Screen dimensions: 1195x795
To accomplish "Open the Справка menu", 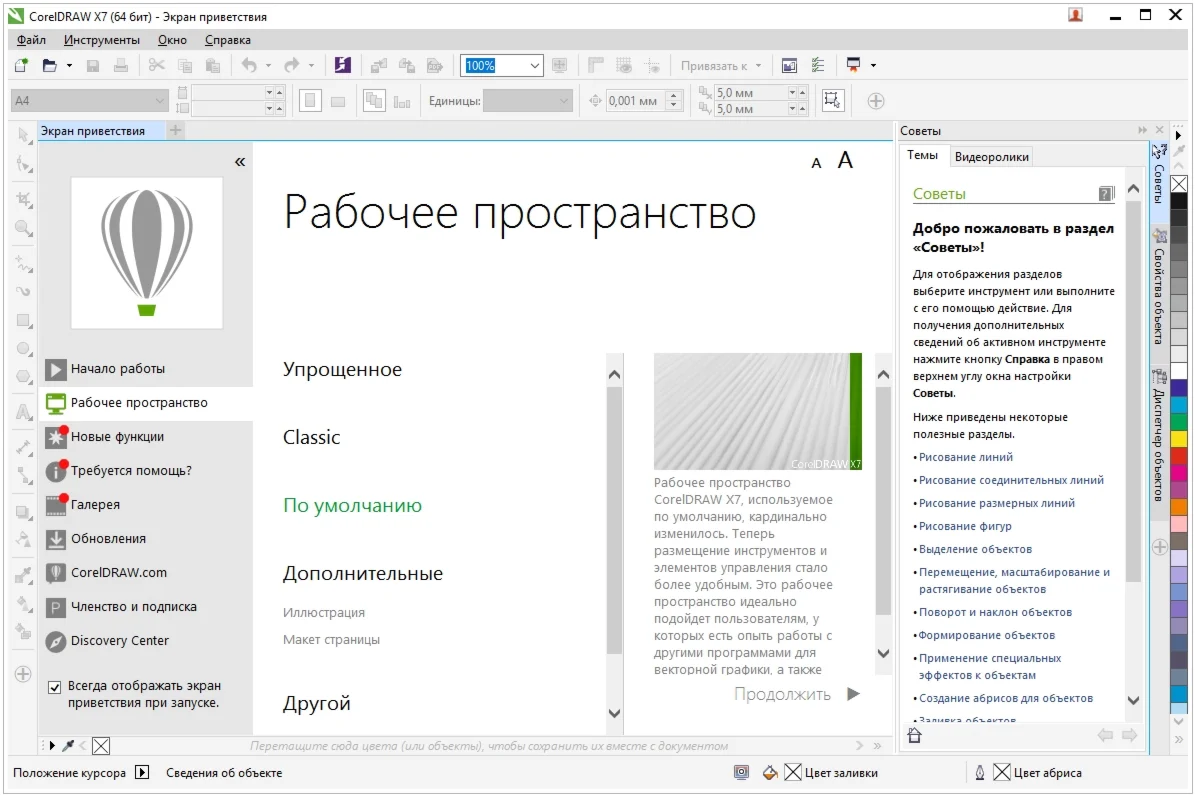I will pos(228,40).
